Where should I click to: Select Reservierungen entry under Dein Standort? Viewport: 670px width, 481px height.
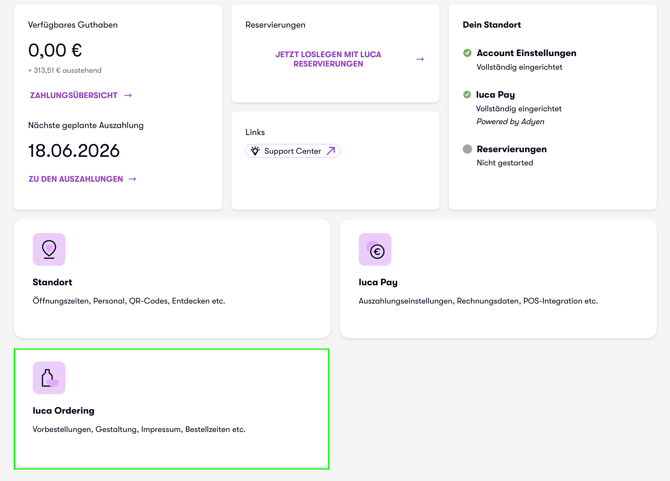(511, 149)
